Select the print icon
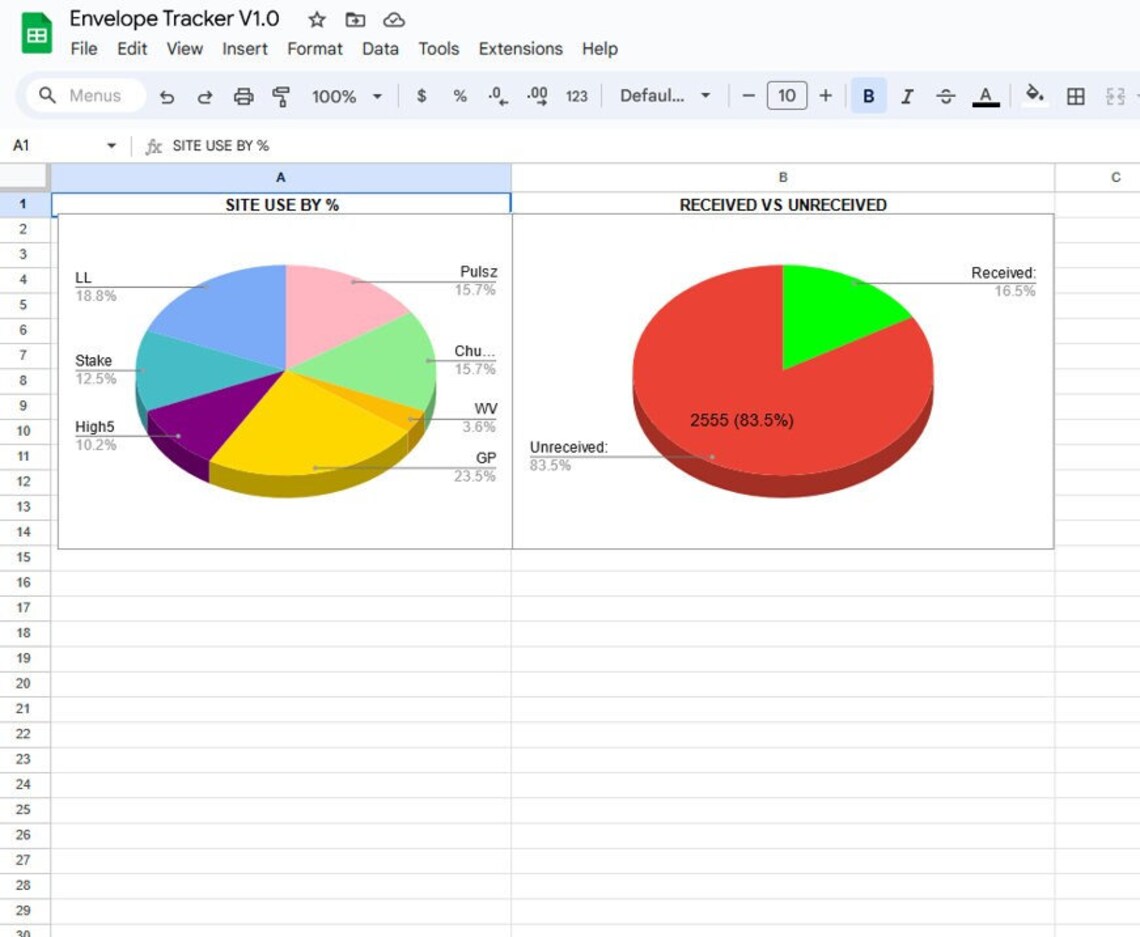This screenshot has height=937, width=1140. [x=243, y=96]
